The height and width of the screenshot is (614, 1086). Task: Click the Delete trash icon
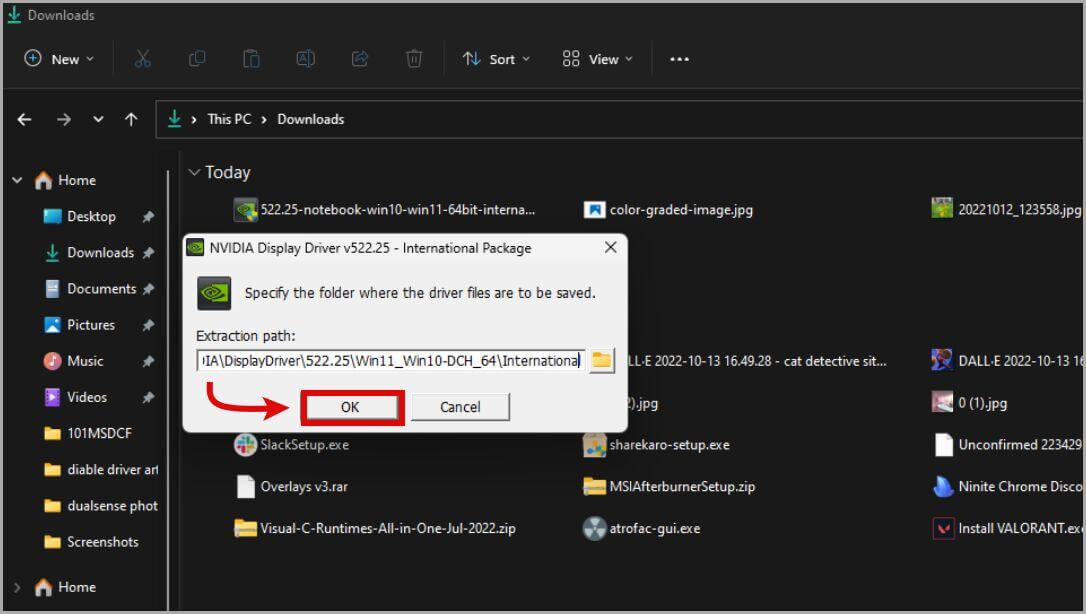point(413,59)
